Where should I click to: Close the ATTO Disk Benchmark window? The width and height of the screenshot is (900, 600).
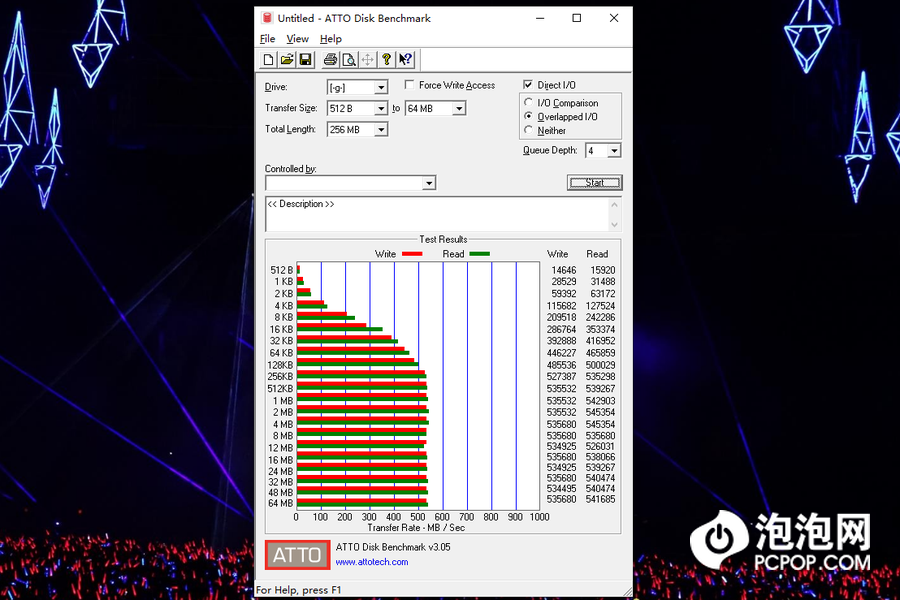click(x=614, y=18)
